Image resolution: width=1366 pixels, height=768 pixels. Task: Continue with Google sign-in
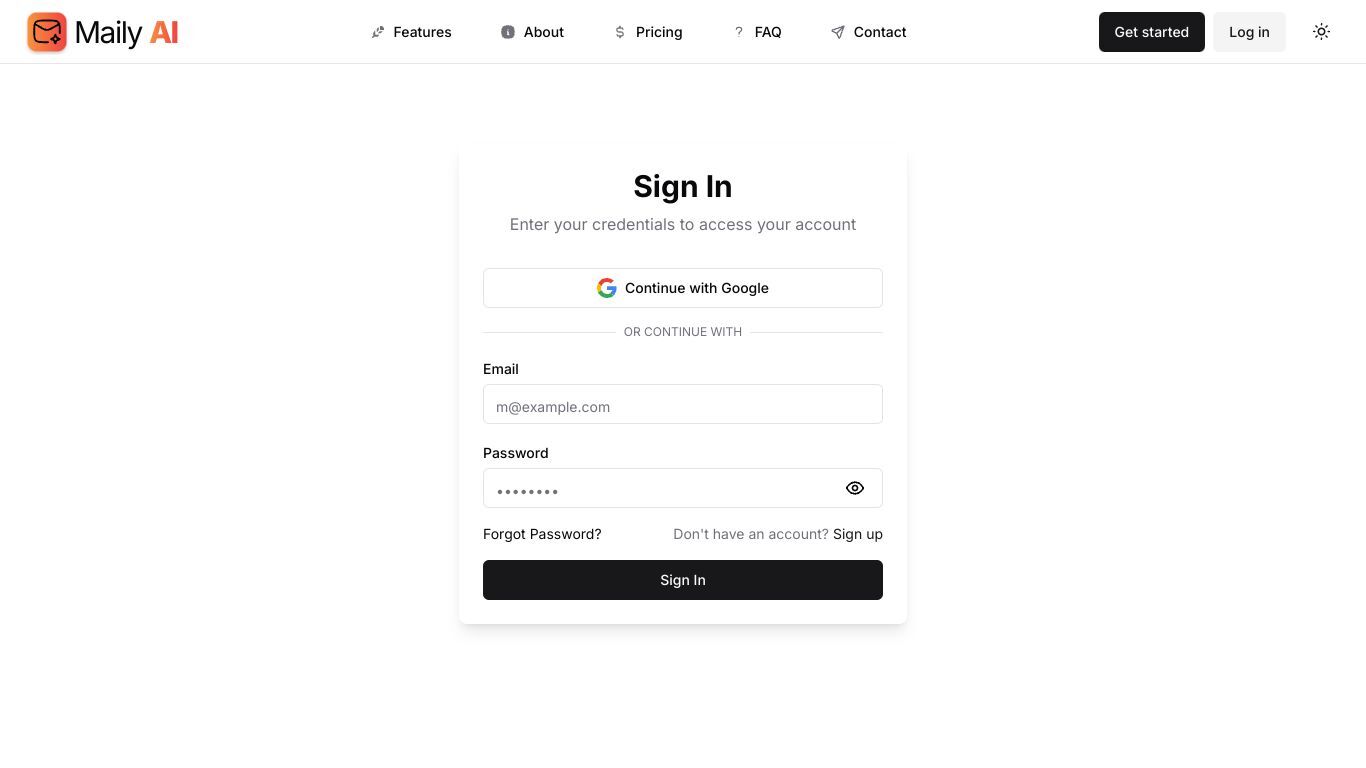tap(683, 288)
